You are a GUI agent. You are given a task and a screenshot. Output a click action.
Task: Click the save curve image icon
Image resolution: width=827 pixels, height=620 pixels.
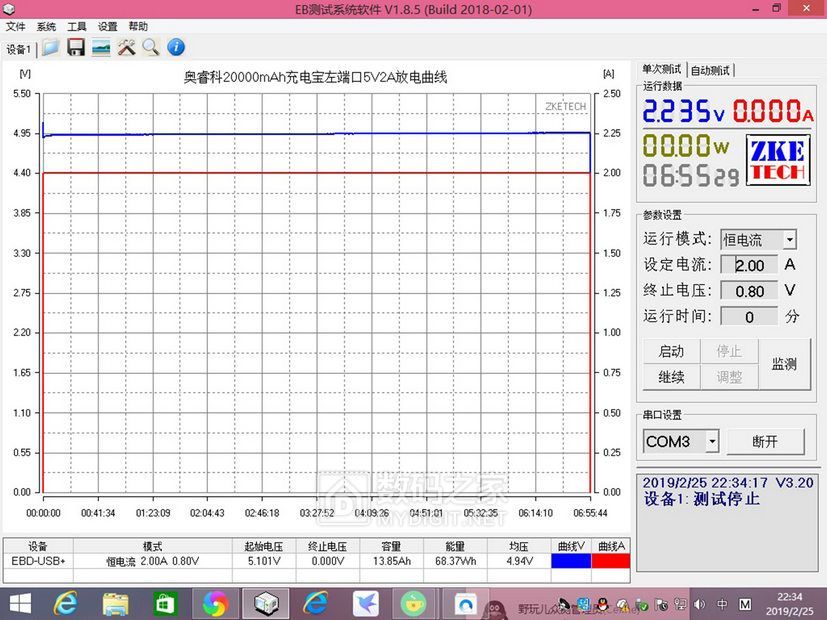click(x=101, y=47)
